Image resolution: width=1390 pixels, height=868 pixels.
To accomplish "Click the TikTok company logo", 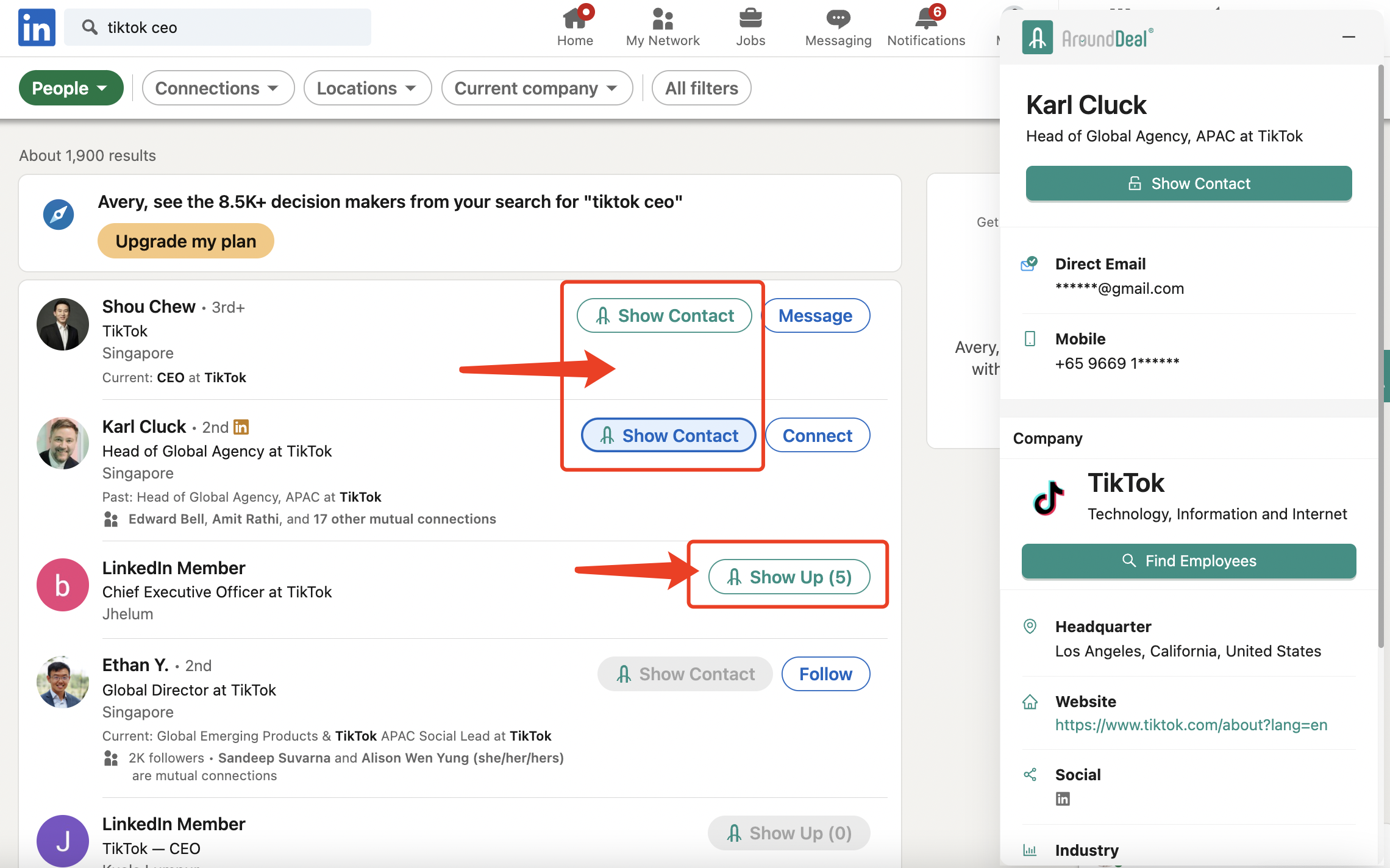I will click(1049, 497).
